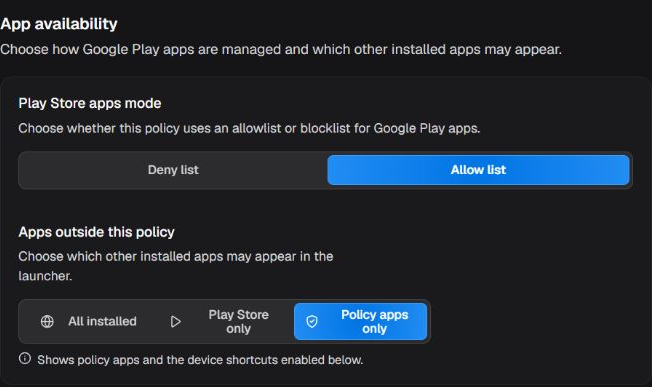This screenshot has width=652, height=387.
Task: Choose the Policy apps only option
Action: 361,321
